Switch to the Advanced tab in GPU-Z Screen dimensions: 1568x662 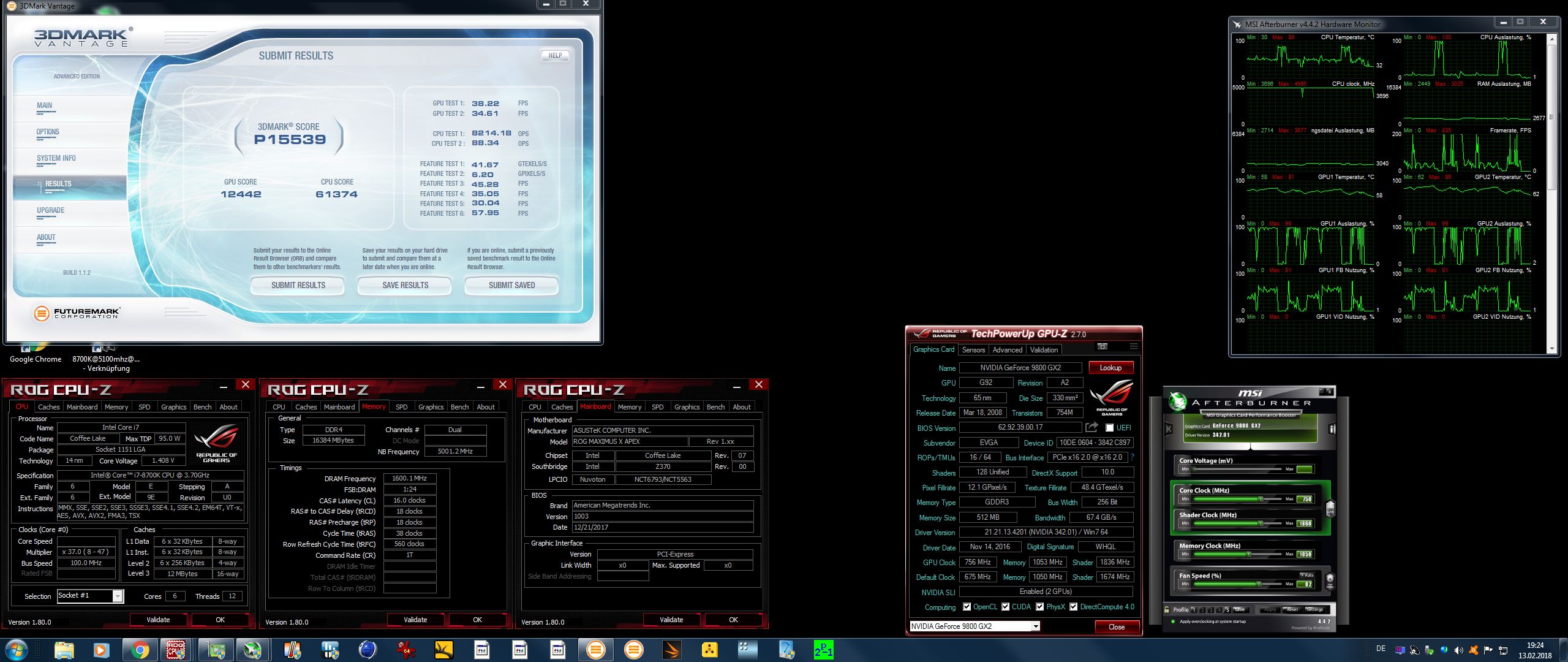[1007, 350]
